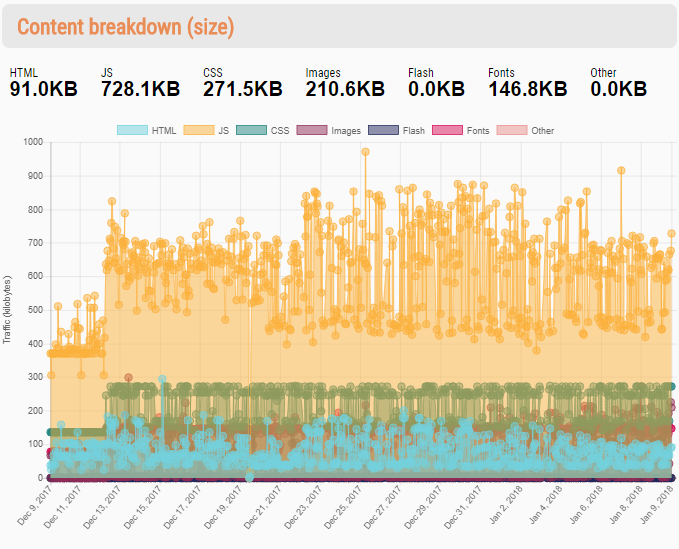
Task: Click the Fonts legend color box
Action: pos(447,130)
